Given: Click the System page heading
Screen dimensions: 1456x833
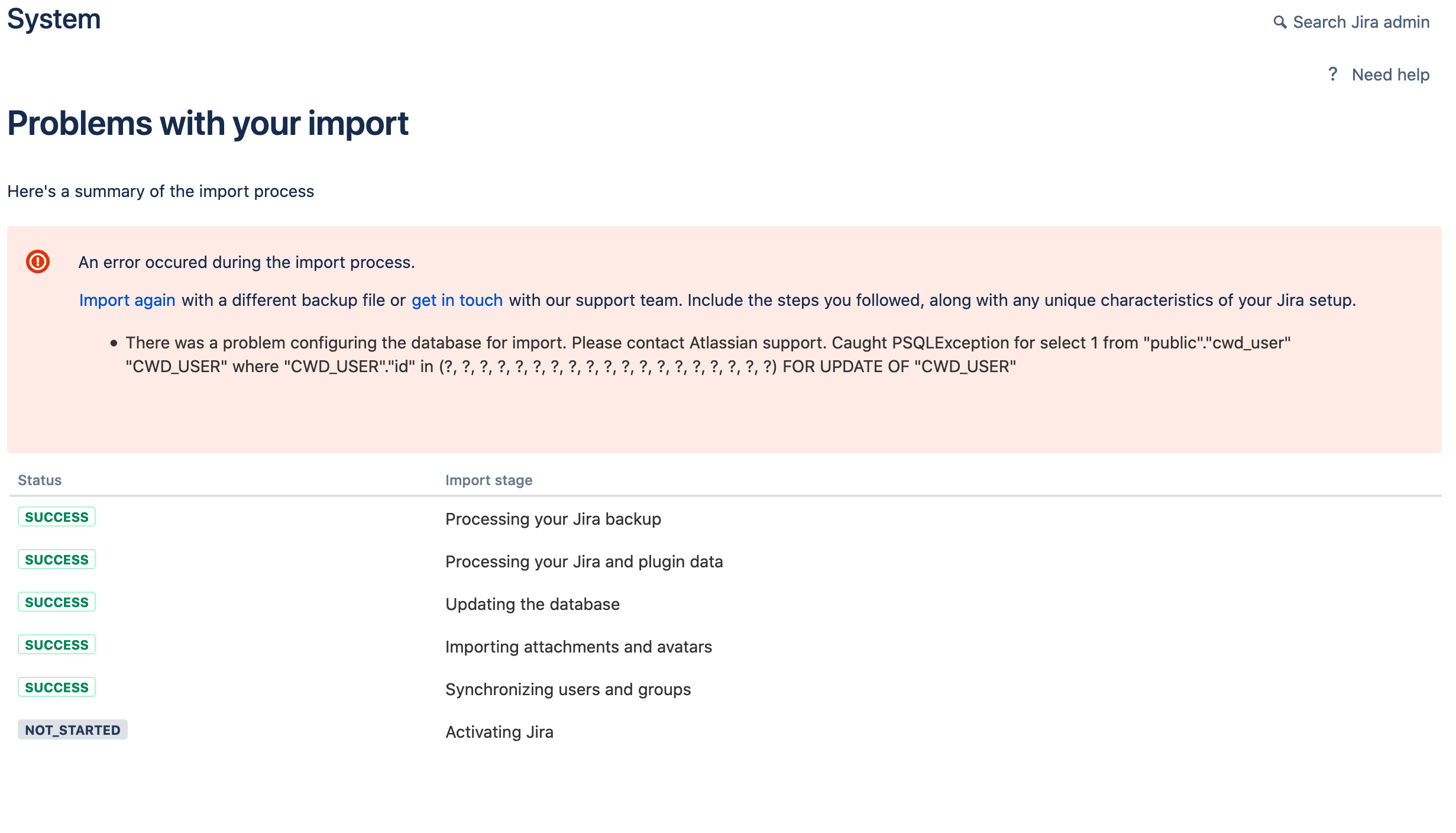Looking at the screenshot, I should coord(54,19).
